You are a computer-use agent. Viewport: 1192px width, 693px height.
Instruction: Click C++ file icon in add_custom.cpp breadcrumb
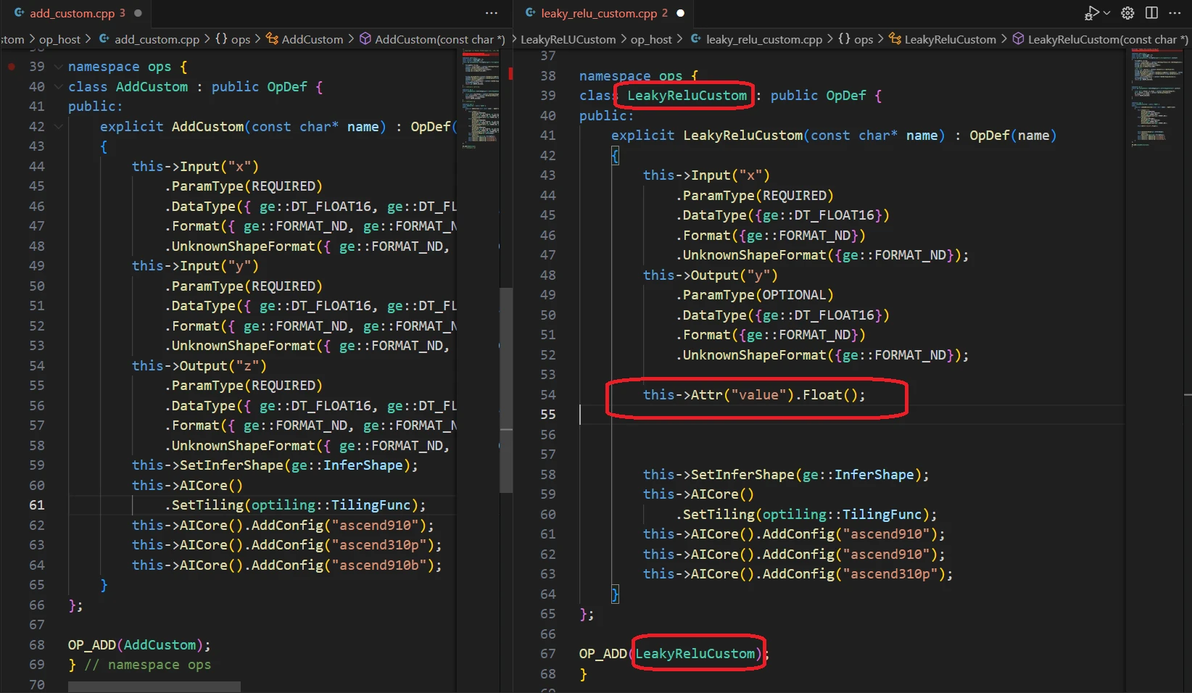point(105,39)
